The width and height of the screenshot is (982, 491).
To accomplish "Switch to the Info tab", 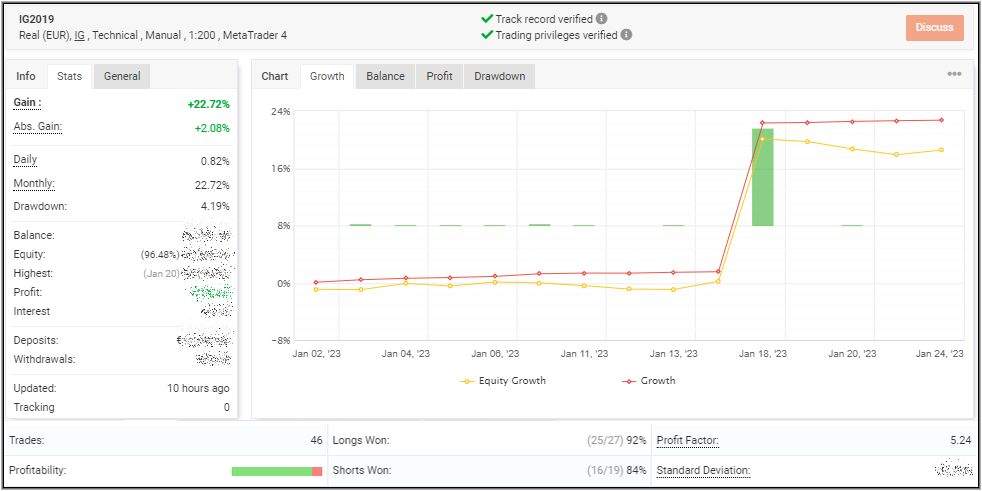I will tap(26, 76).
